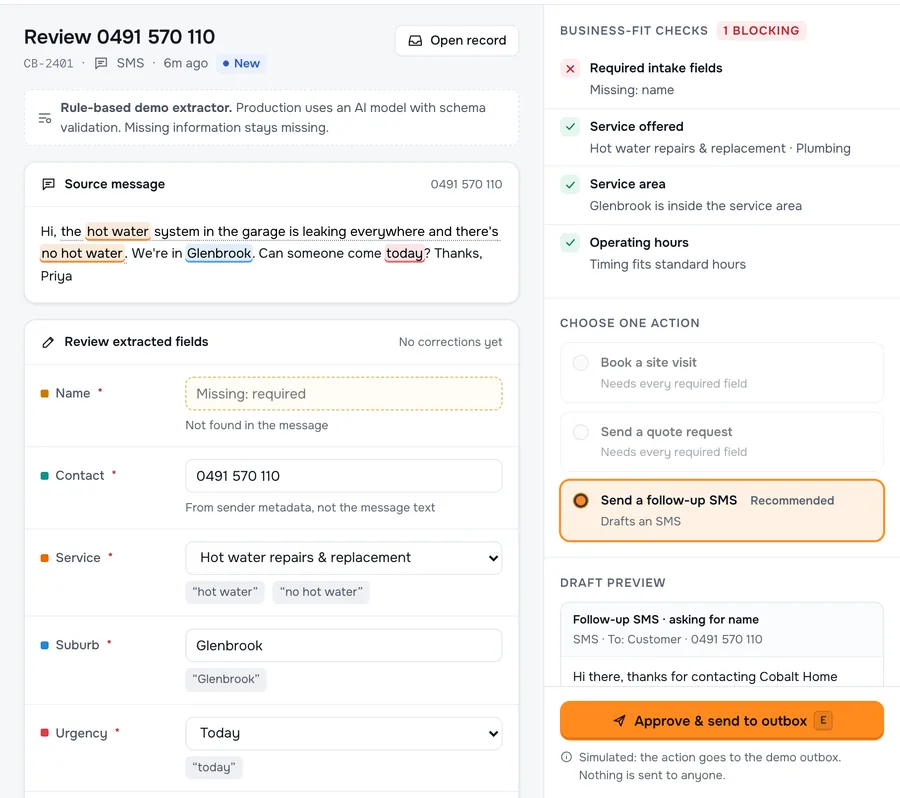The width and height of the screenshot is (900, 798).
Task: Click the CB-2401 record ID
Action: pyautogui.click(x=49, y=63)
